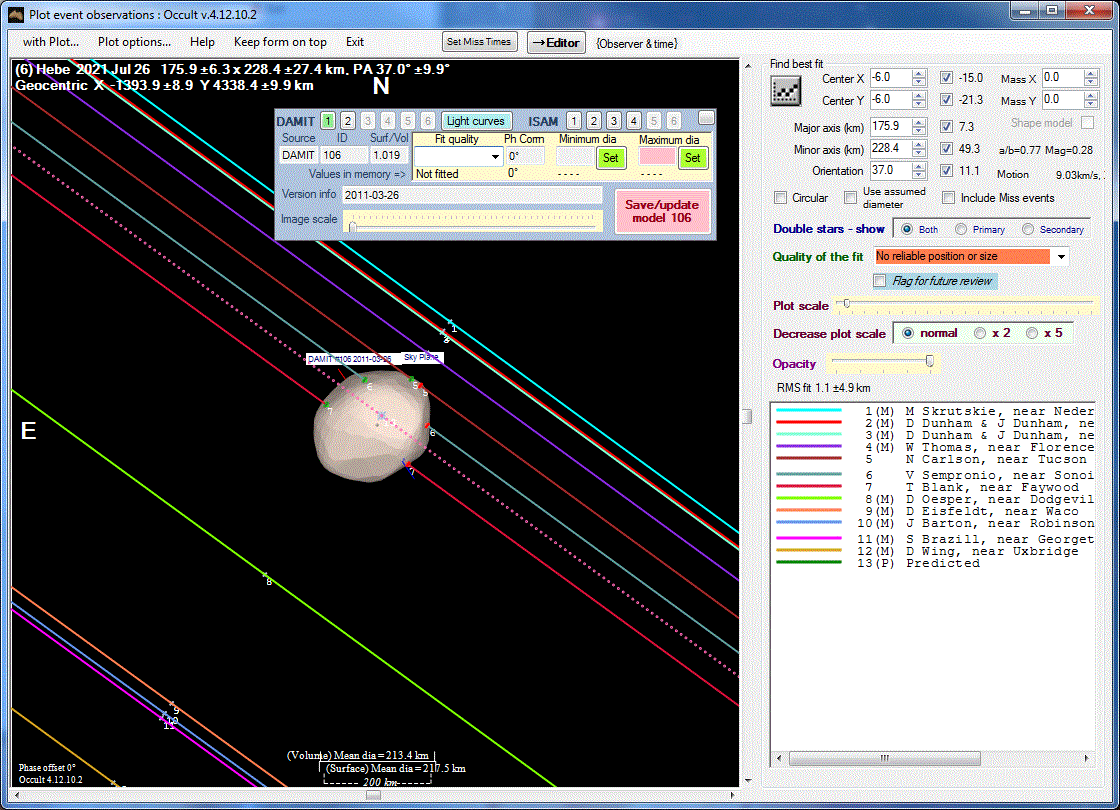This screenshot has height=810, width=1120.
Task: Click the Set Miss Times button
Action: [479, 42]
